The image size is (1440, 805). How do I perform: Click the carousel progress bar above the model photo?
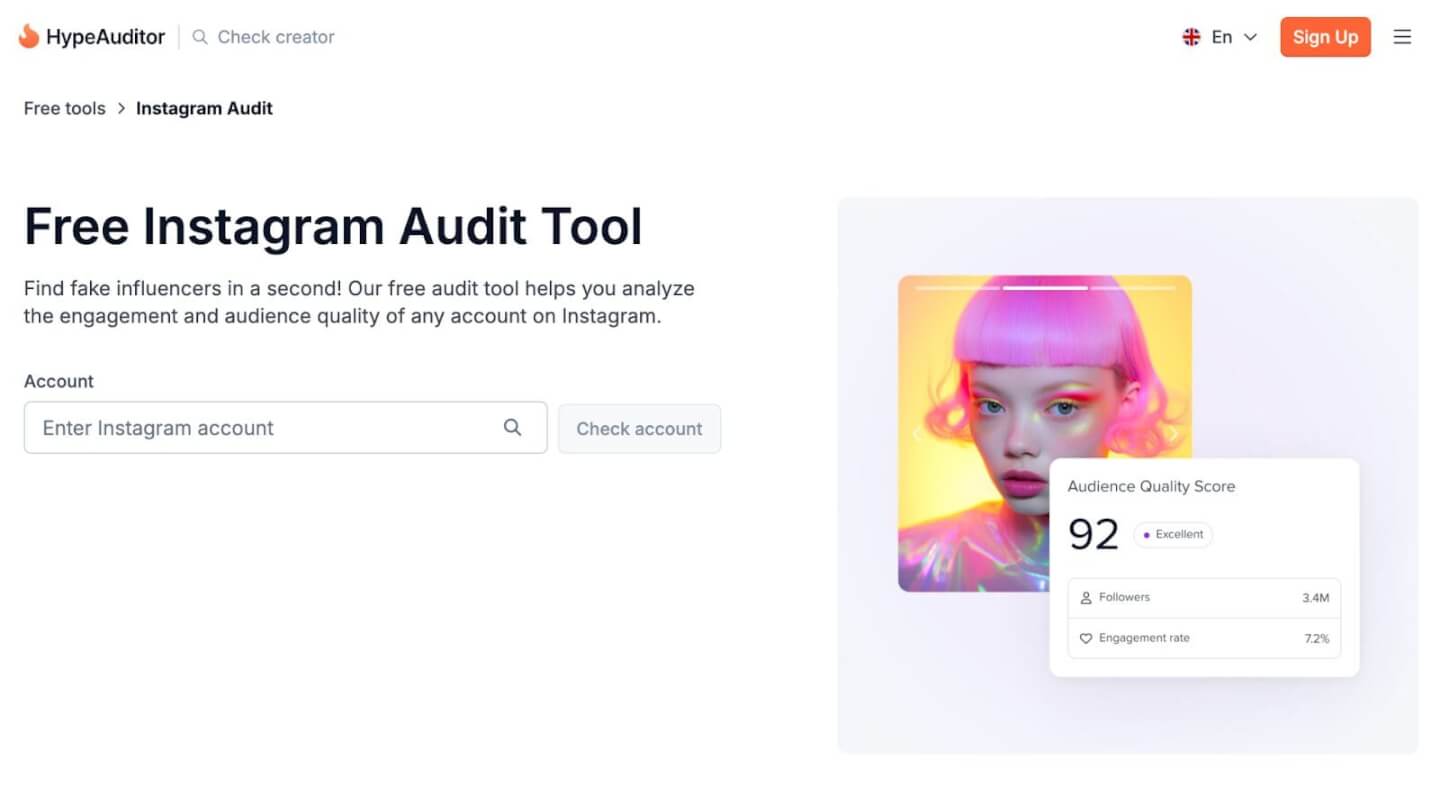1045,288
